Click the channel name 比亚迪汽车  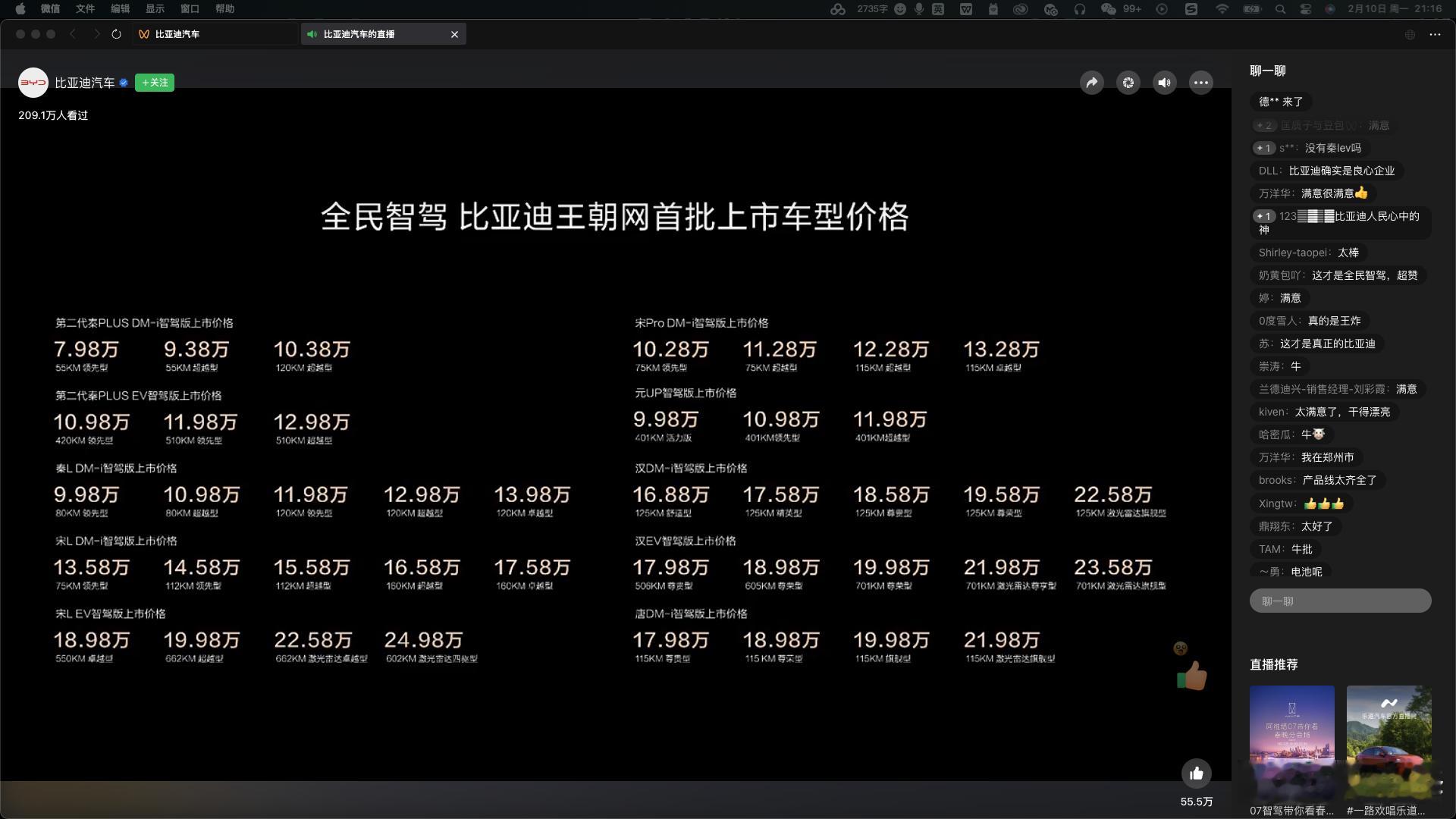tap(84, 83)
